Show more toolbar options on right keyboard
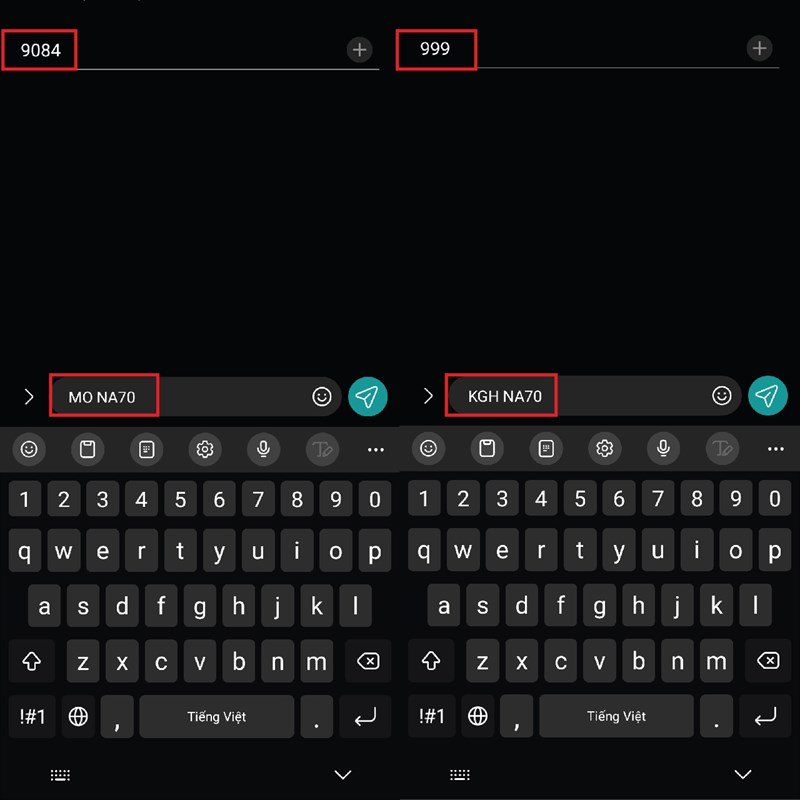This screenshot has width=800, height=800. click(776, 448)
